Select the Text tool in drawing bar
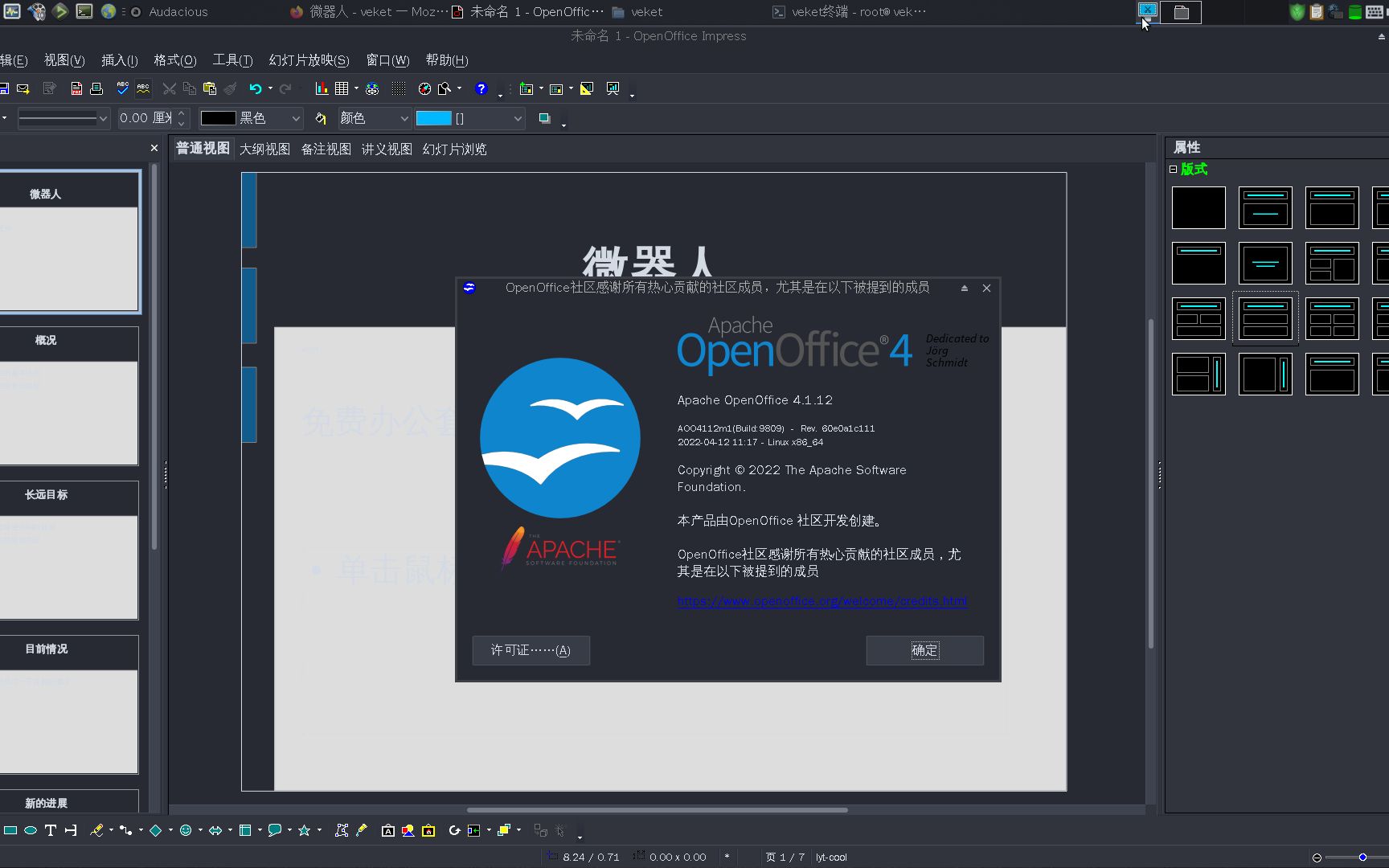 click(51, 830)
